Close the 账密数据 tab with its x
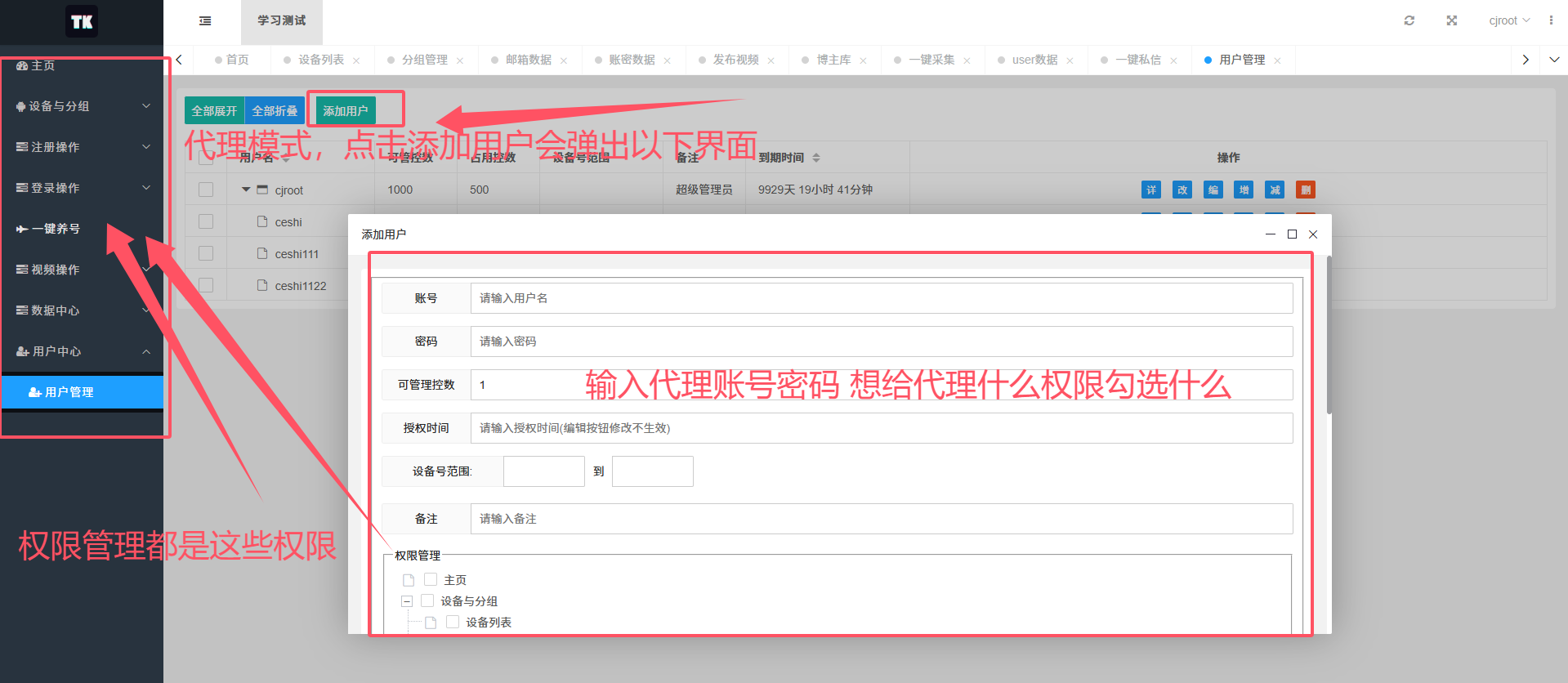Image resolution: width=1568 pixels, height=683 pixels. click(x=668, y=60)
